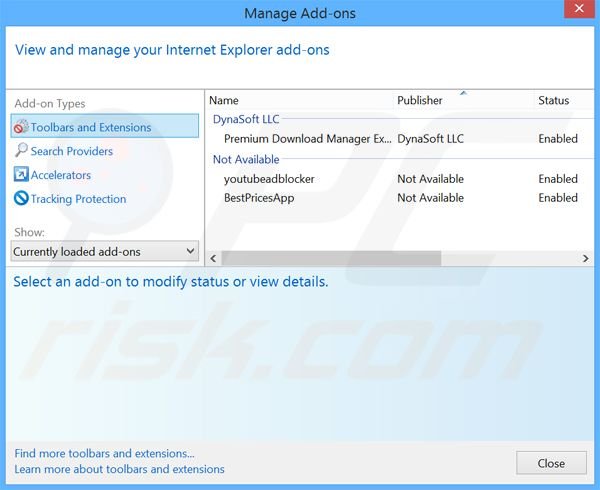Click Not Available publisher of BestPricesApp
The image size is (600, 490).
coord(430,198)
